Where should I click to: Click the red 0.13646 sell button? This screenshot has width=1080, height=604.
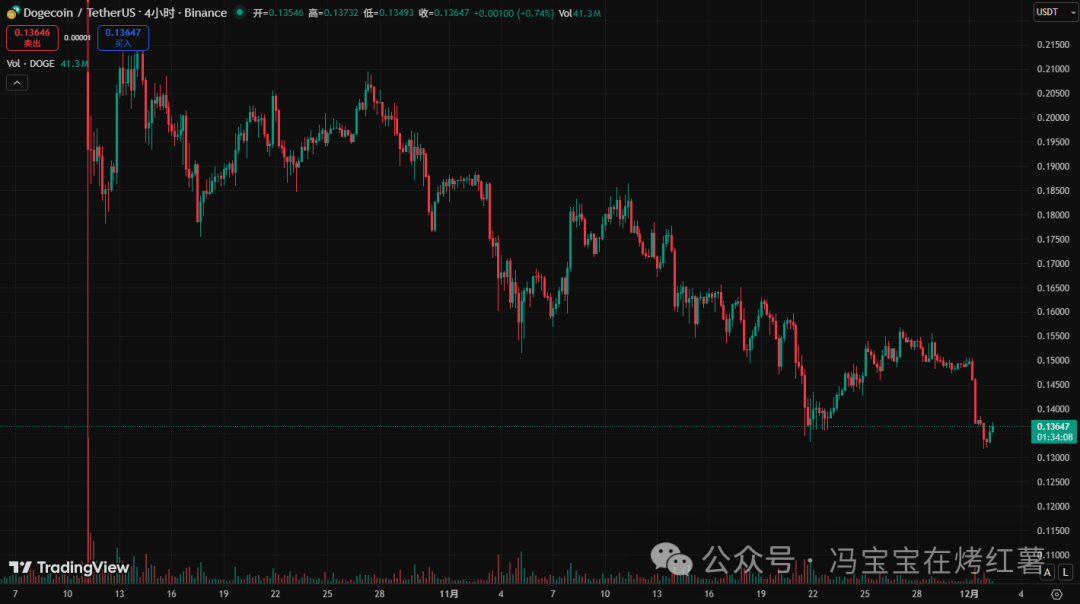pyautogui.click(x=32, y=38)
